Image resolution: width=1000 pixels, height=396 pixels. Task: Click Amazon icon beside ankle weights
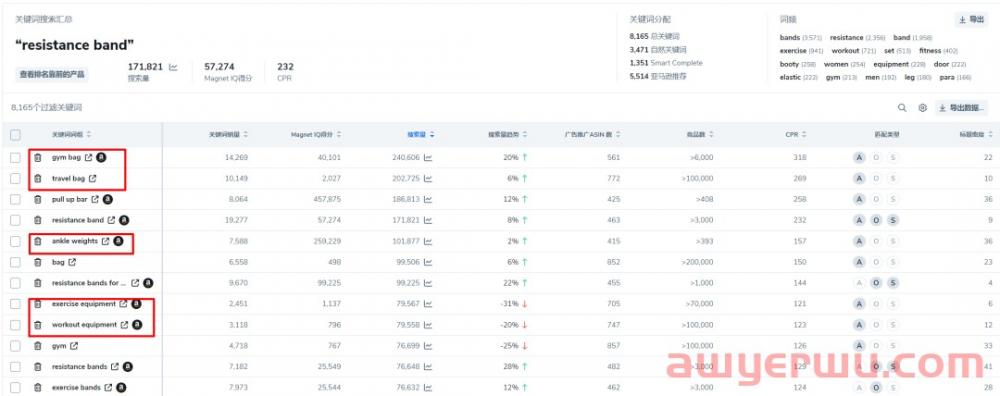118,242
